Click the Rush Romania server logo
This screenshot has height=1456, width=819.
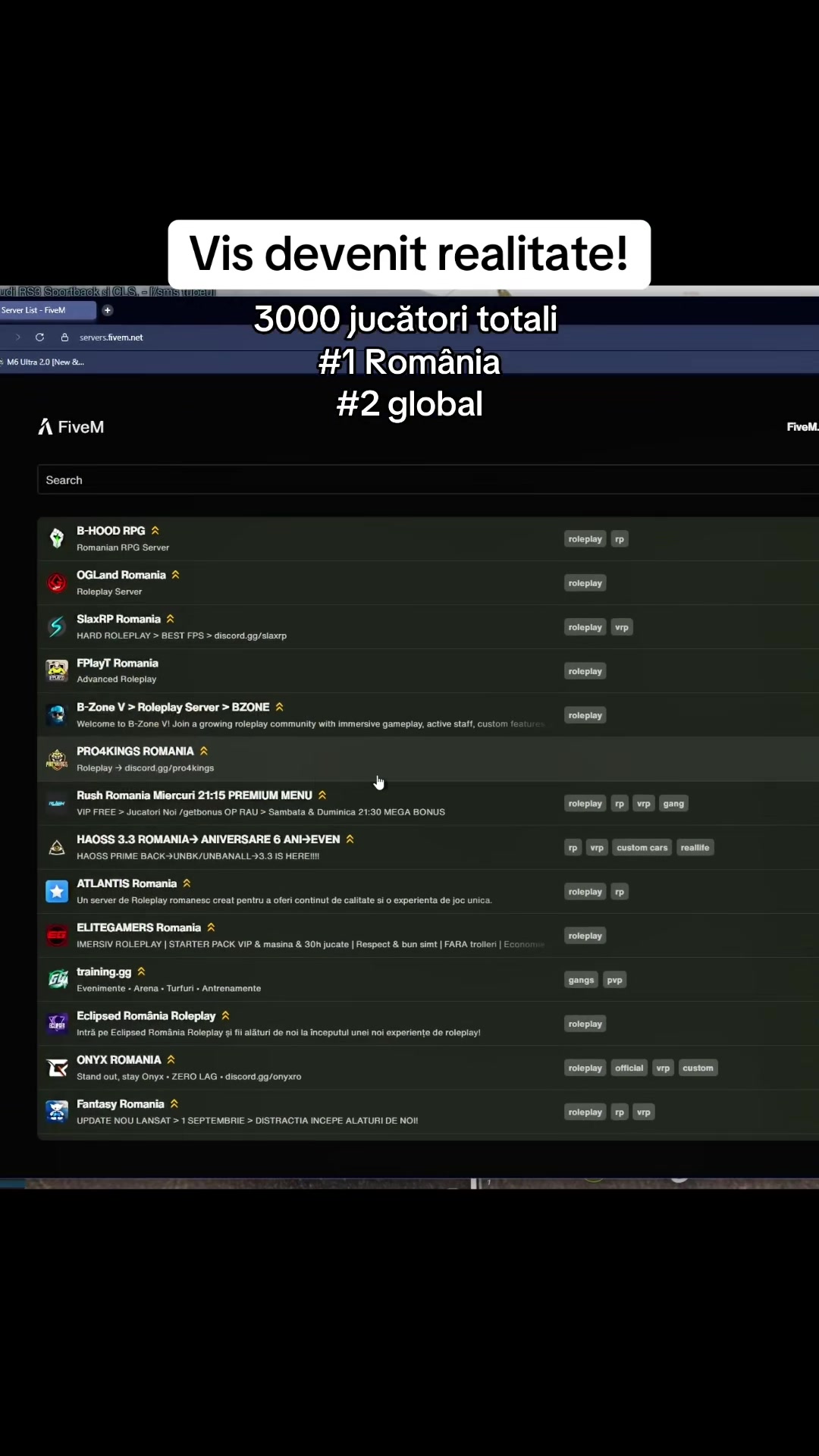(57, 803)
